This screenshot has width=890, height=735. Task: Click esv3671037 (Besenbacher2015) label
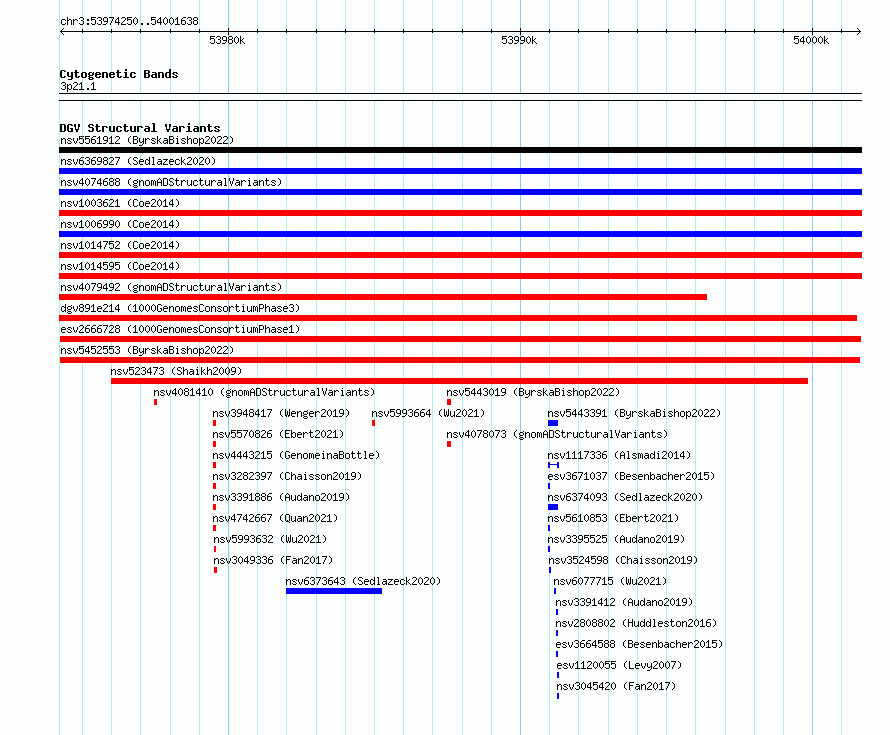tap(631, 476)
